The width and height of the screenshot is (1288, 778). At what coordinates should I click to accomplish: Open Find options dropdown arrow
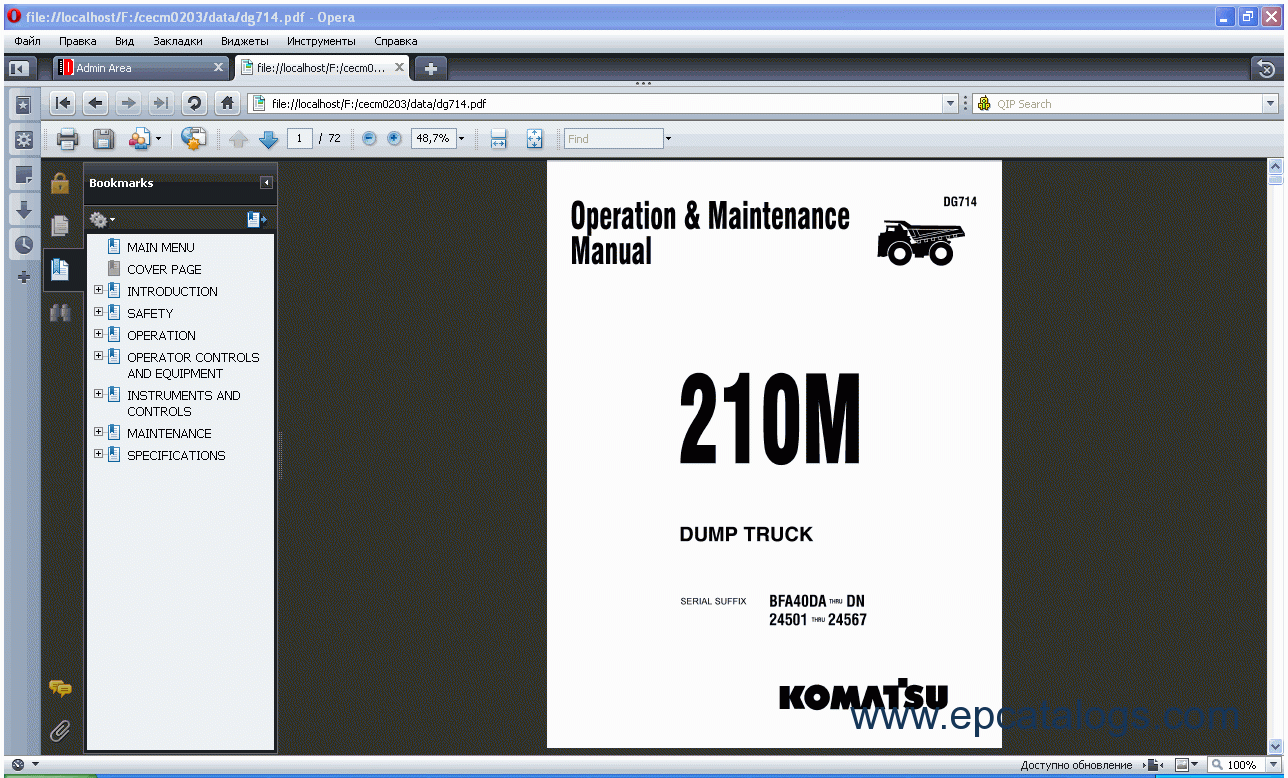(668, 139)
